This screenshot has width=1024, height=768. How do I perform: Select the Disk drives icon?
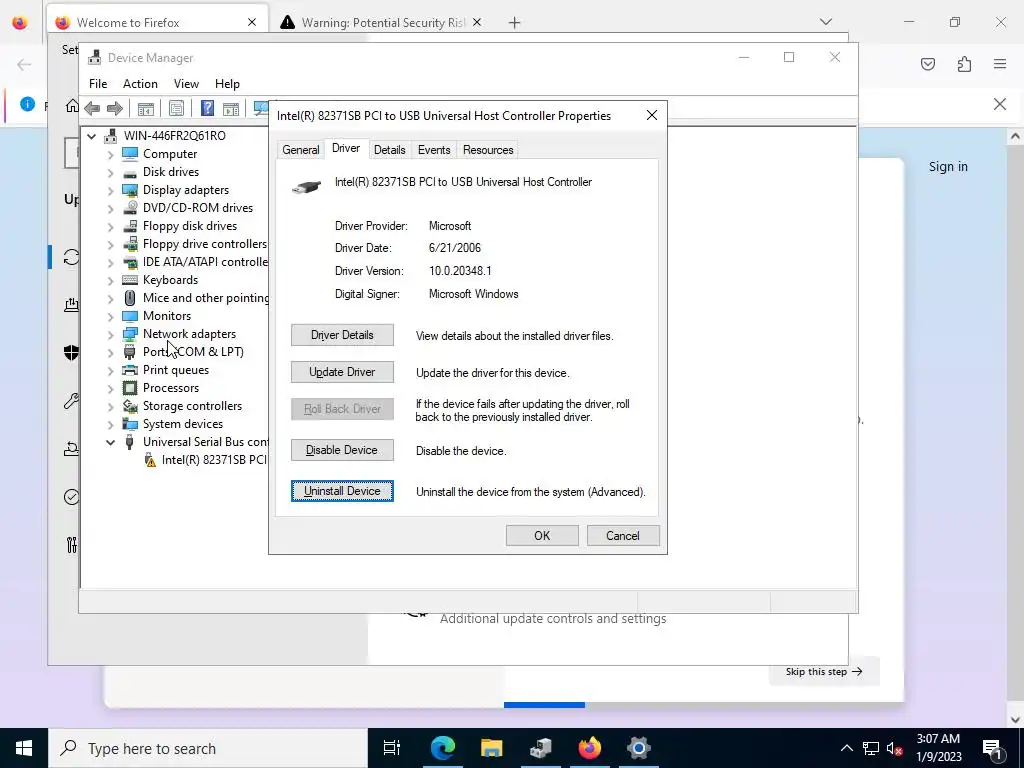(x=130, y=172)
